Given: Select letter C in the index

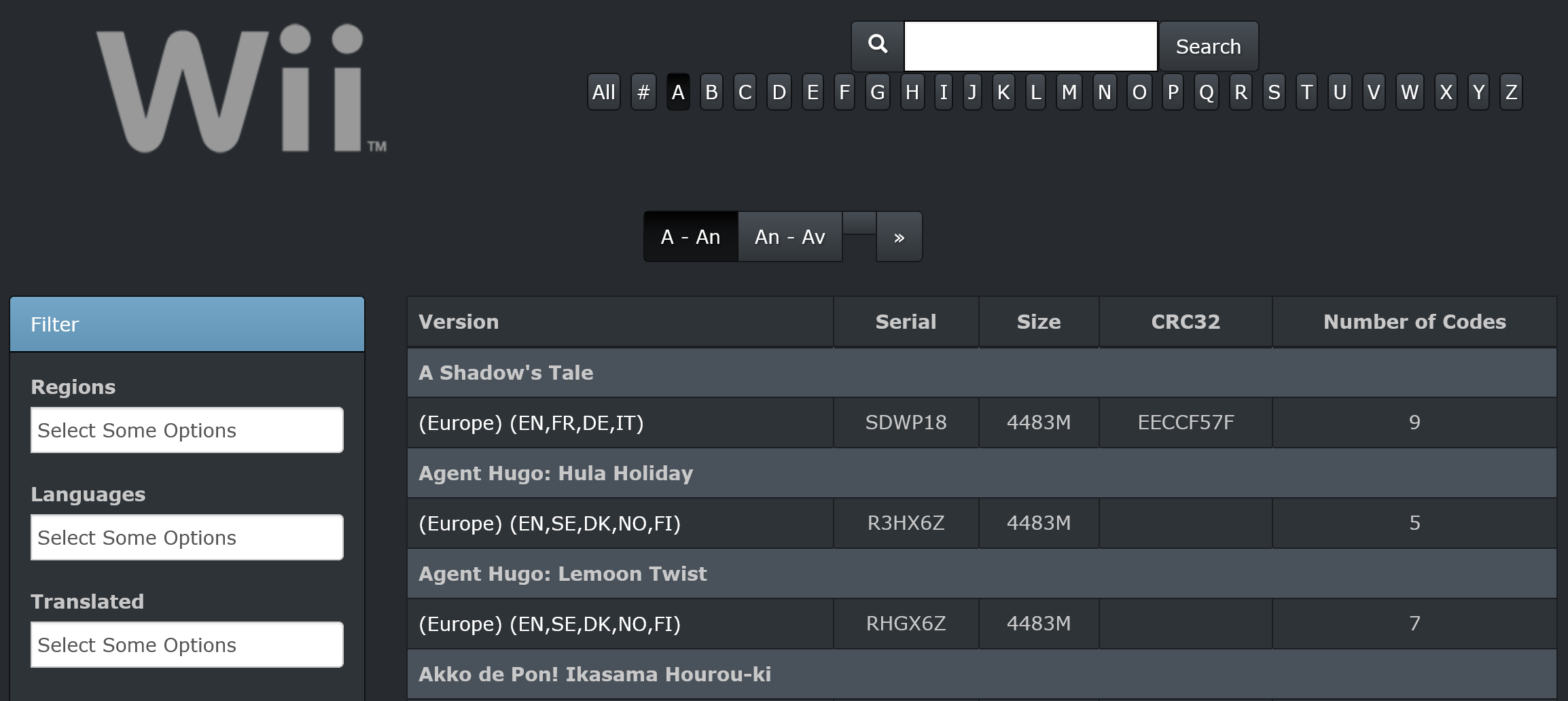Looking at the screenshot, I should point(745,92).
